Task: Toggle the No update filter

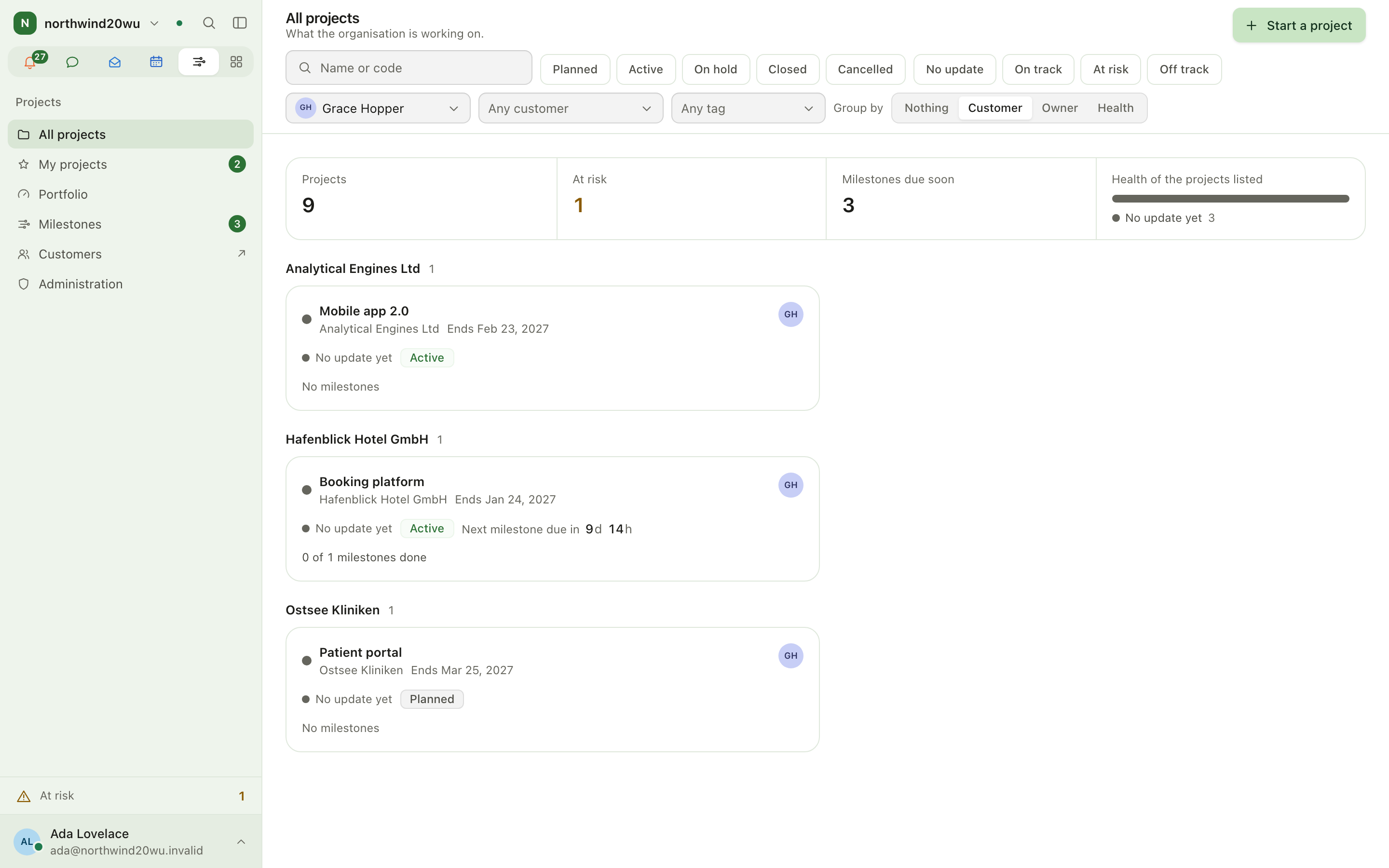Action: (x=954, y=69)
